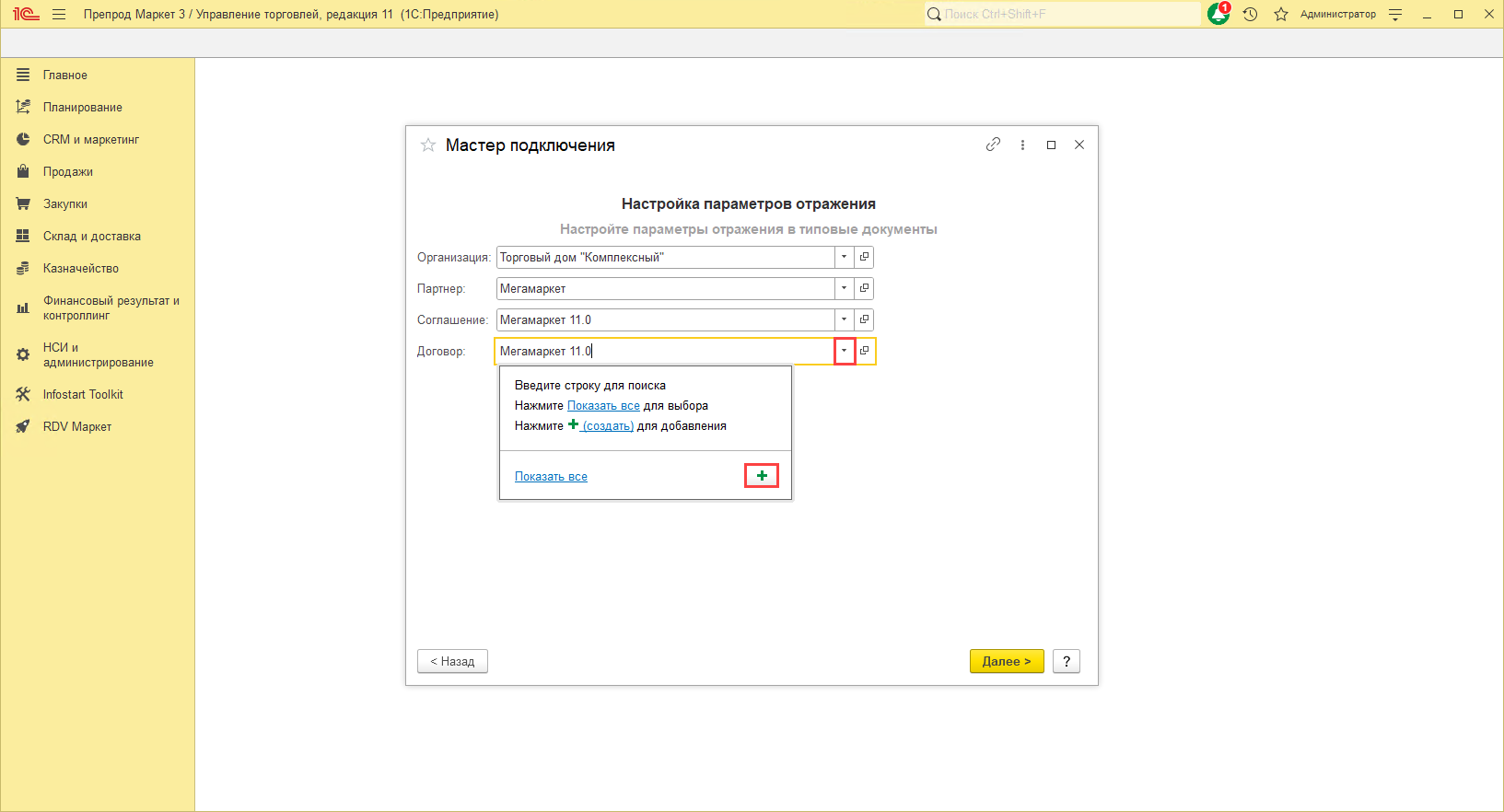Focus the Организация input field
The width and height of the screenshot is (1504, 812).
click(665, 257)
